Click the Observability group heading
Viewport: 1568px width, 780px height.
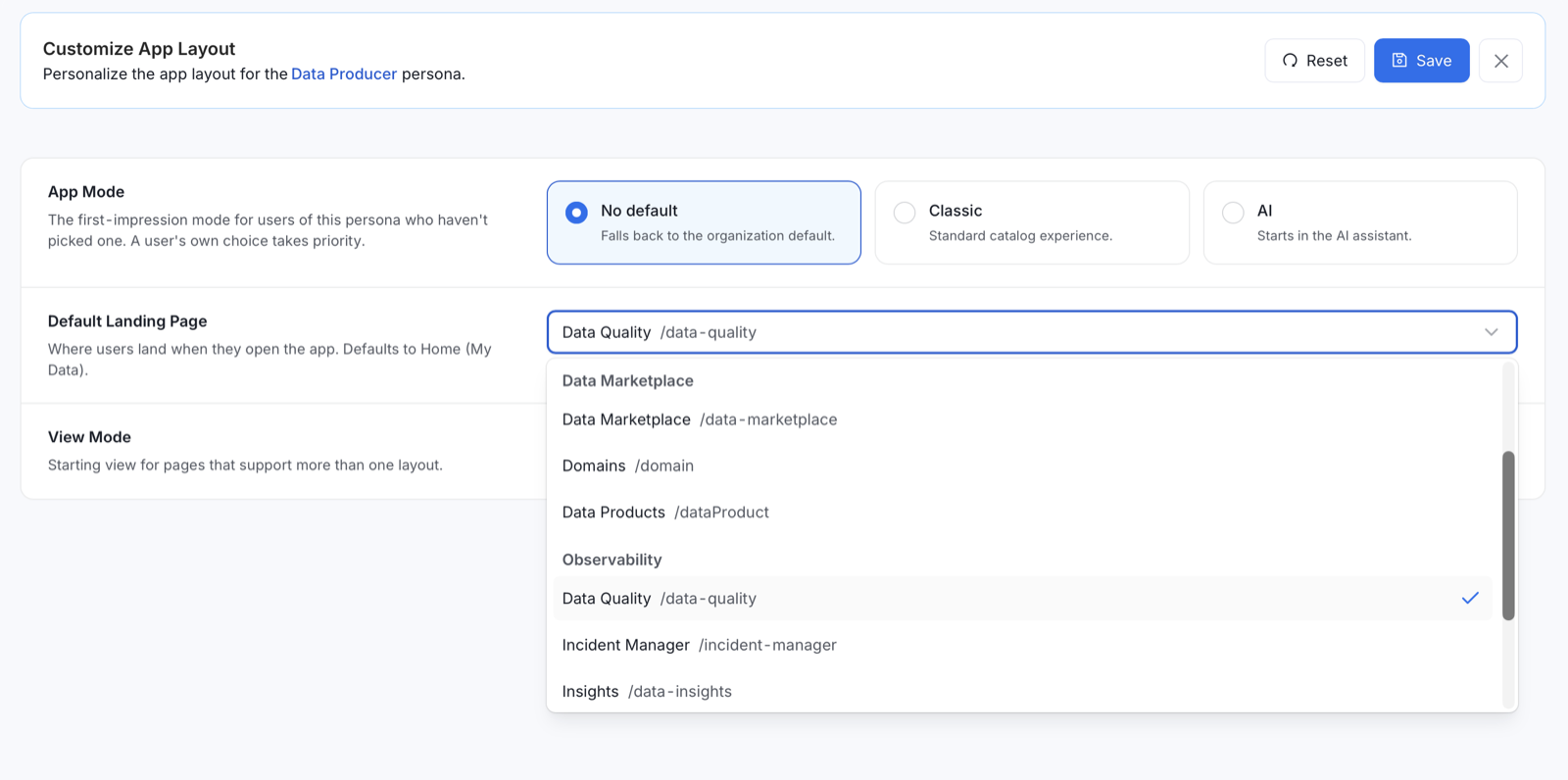(x=612, y=560)
